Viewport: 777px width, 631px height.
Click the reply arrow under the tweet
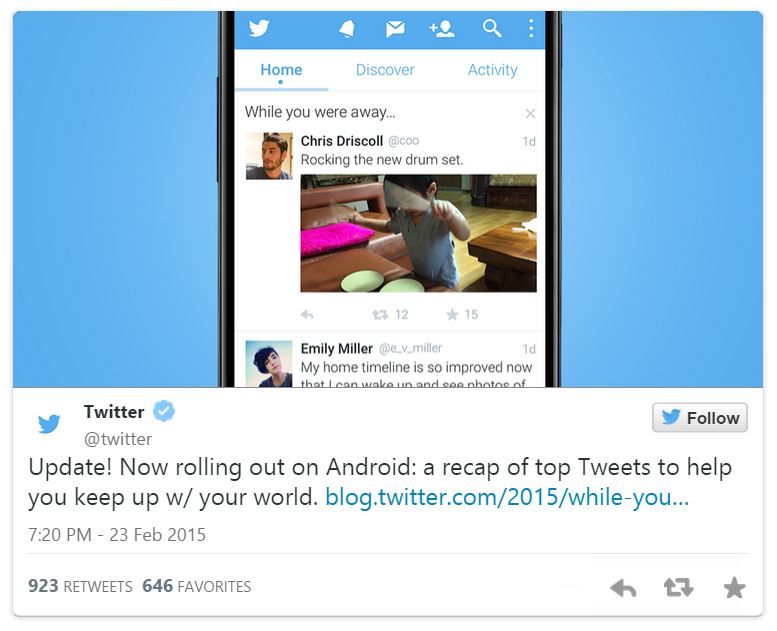pos(623,588)
